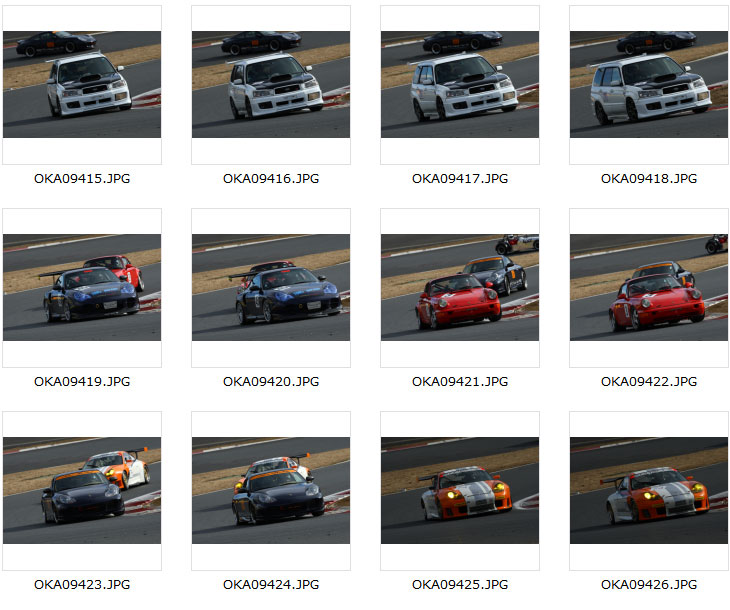
Task: Click the file name OKA09426.JPG
Action: (x=649, y=585)
